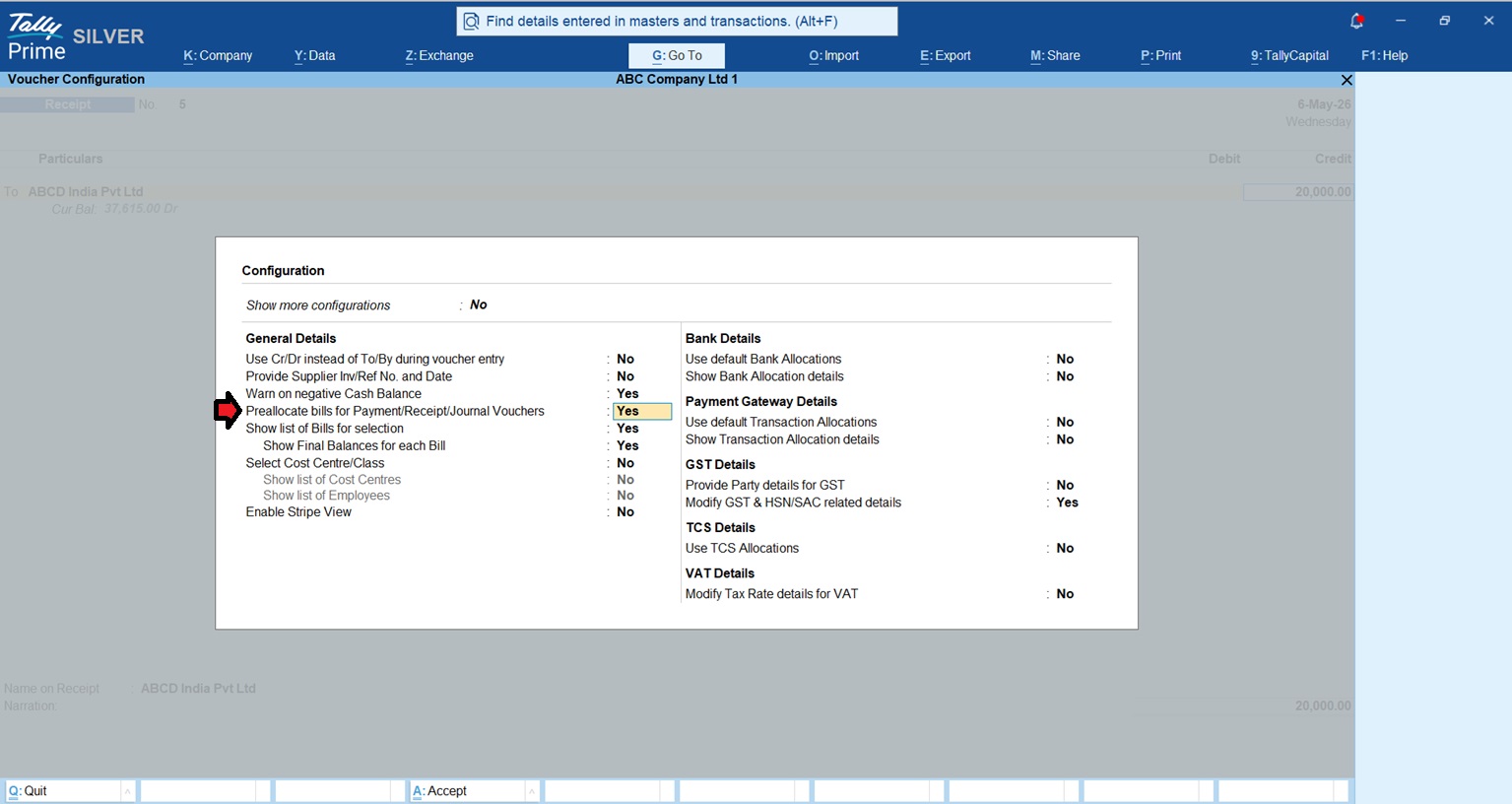Click Show list of Employees label

point(326,496)
